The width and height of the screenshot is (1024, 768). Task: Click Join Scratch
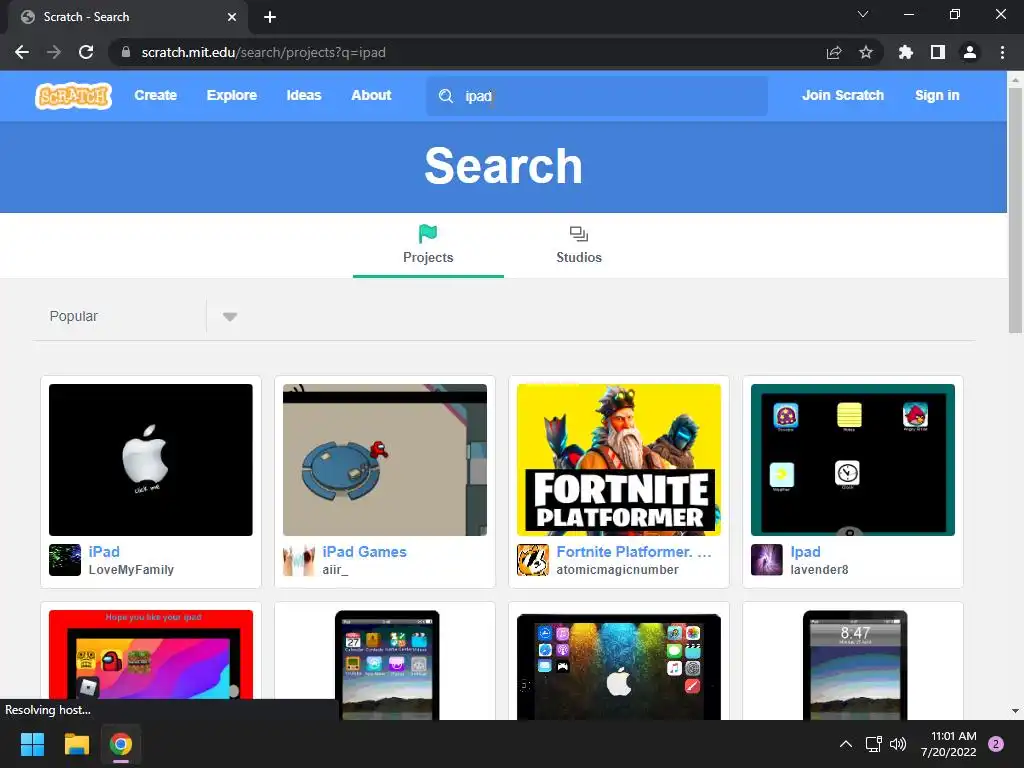tap(842, 95)
